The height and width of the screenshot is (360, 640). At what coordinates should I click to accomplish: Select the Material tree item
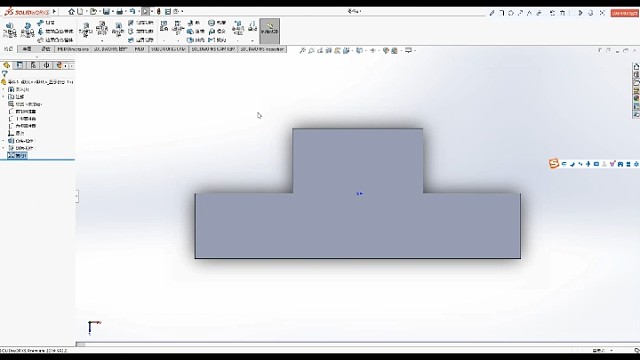pos(24,104)
